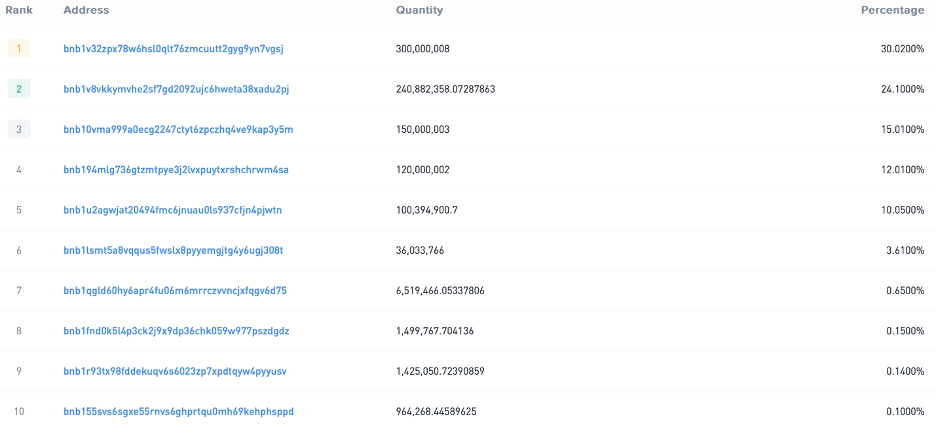The image size is (936, 428).
Task: Open address starting with bnb1u2agwjat
Action: [x=173, y=210]
